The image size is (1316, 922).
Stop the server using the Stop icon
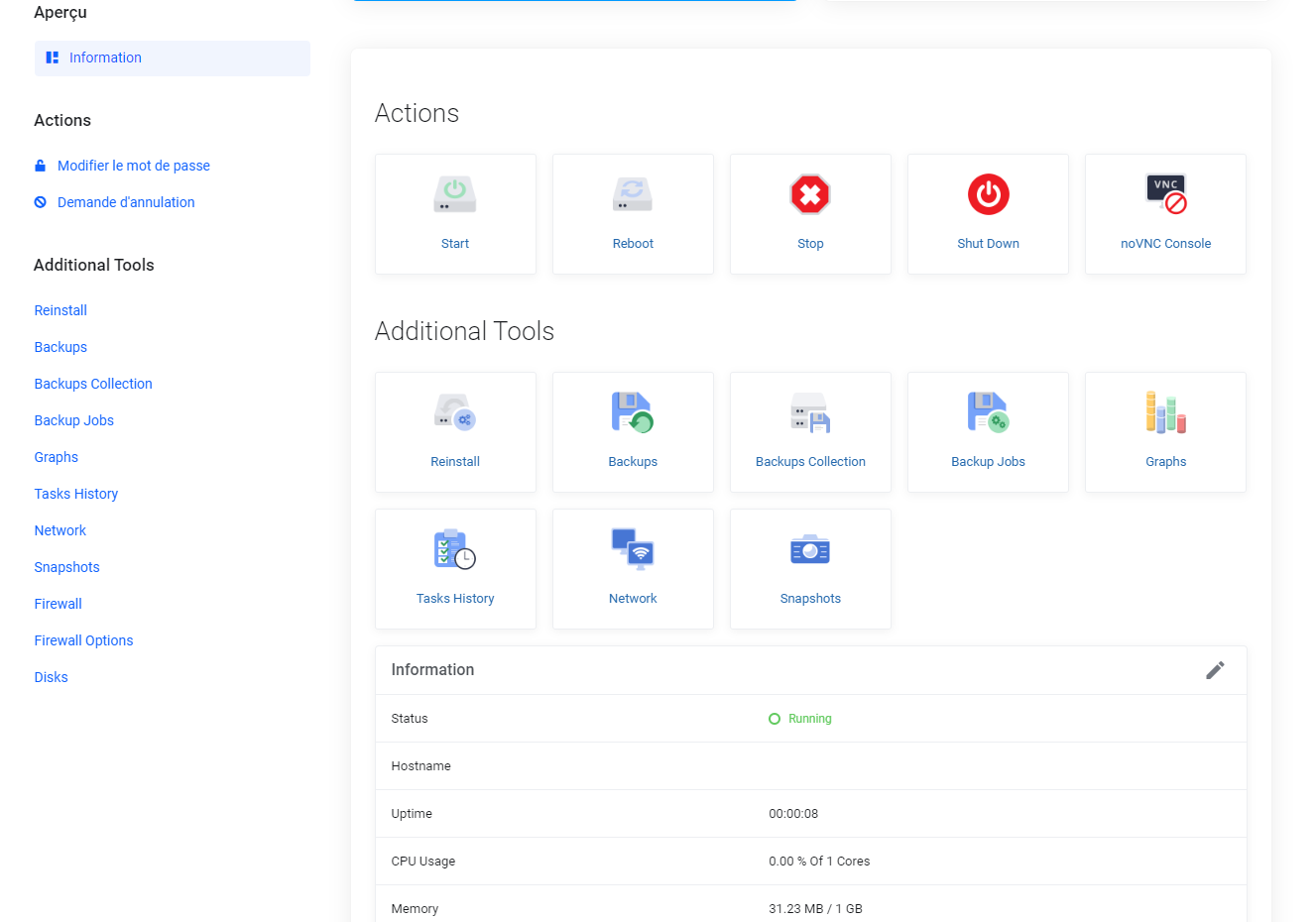coord(810,213)
